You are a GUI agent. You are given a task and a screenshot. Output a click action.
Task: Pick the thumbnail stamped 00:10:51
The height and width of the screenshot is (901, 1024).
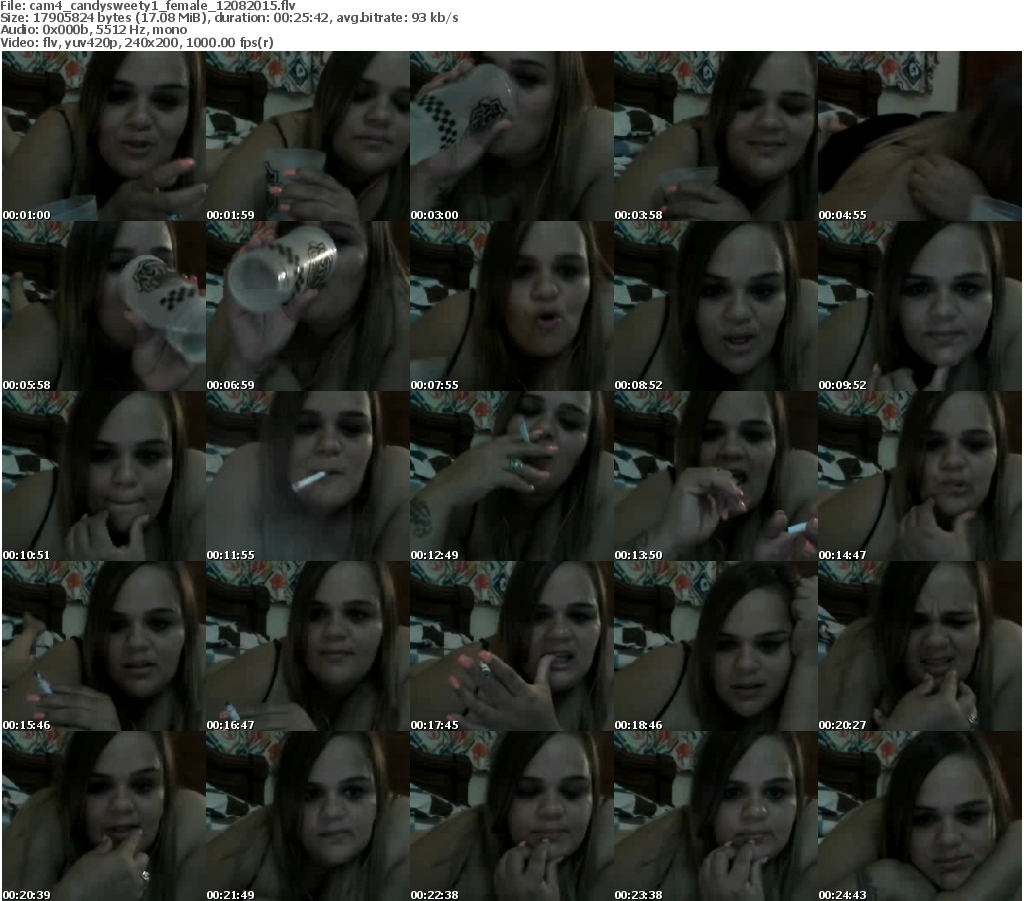click(x=104, y=476)
